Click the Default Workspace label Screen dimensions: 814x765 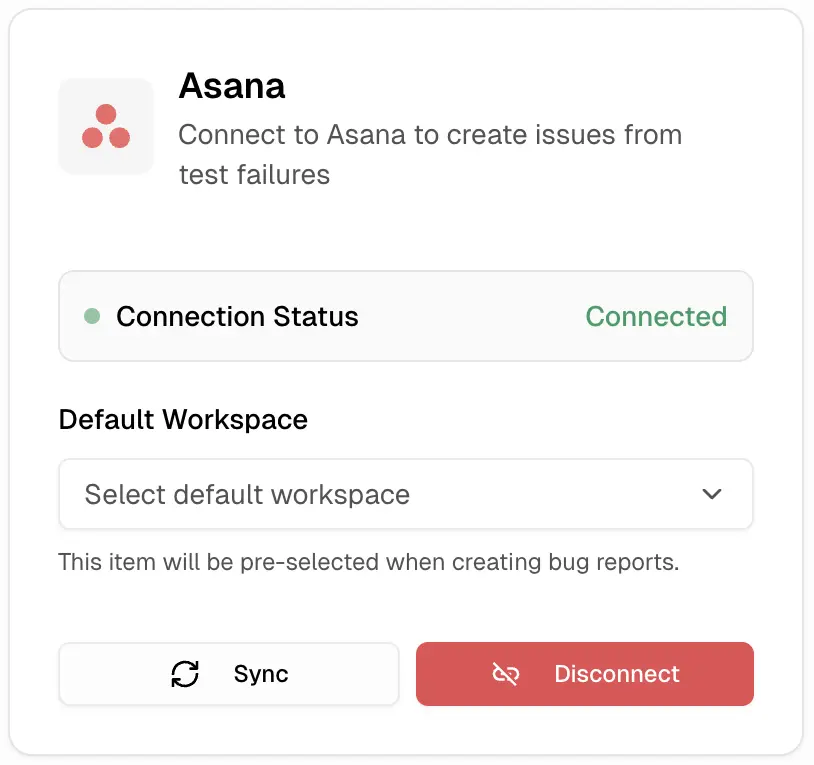pyautogui.click(x=183, y=419)
